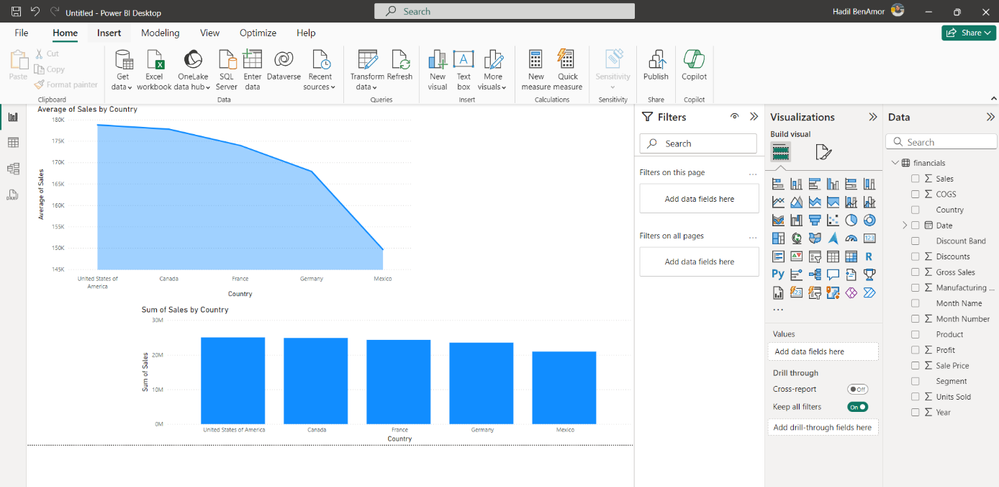Select the Azure map arrow visual

pos(833,238)
